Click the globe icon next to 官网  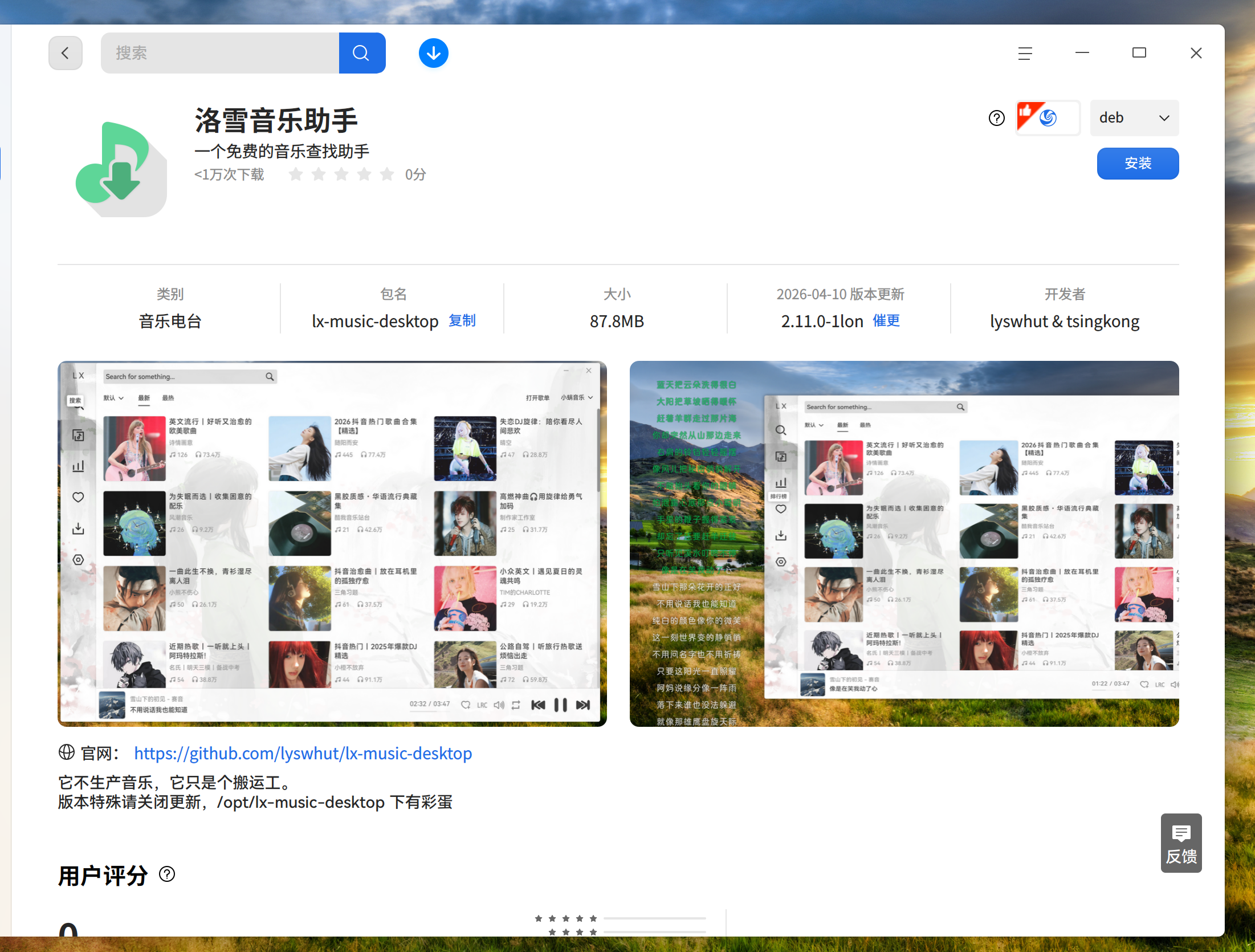[x=66, y=752]
